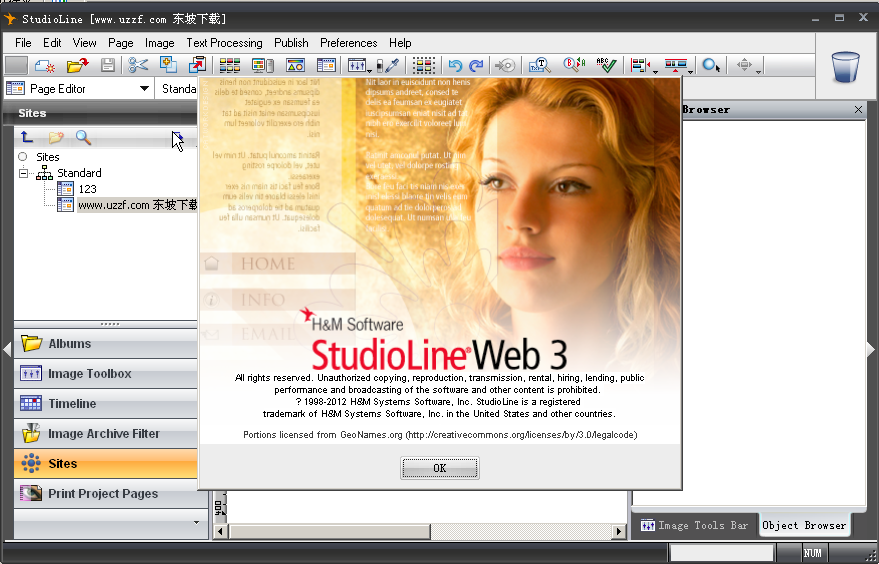The width and height of the screenshot is (879, 564).
Task: Open the image tools icon dropdown arrow
Action: coord(369,71)
